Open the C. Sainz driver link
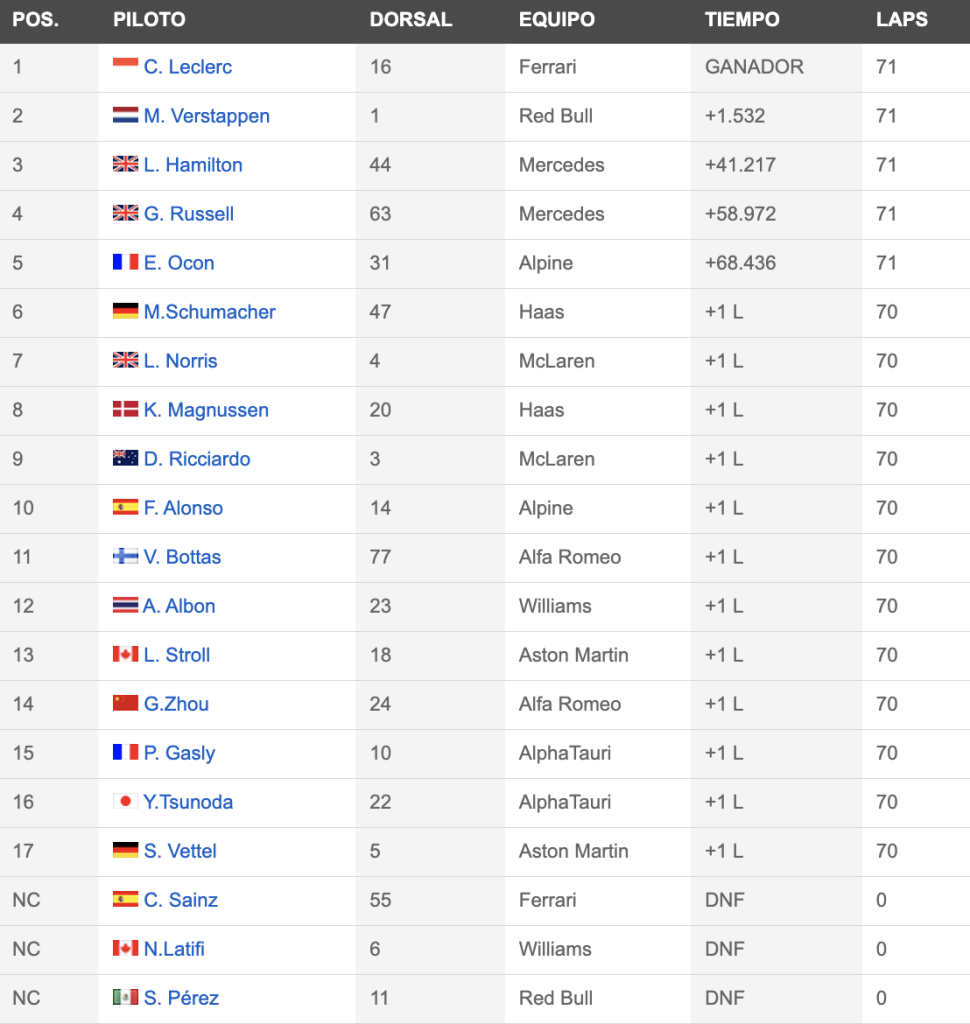The width and height of the screenshot is (970, 1024). click(x=181, y=899)
